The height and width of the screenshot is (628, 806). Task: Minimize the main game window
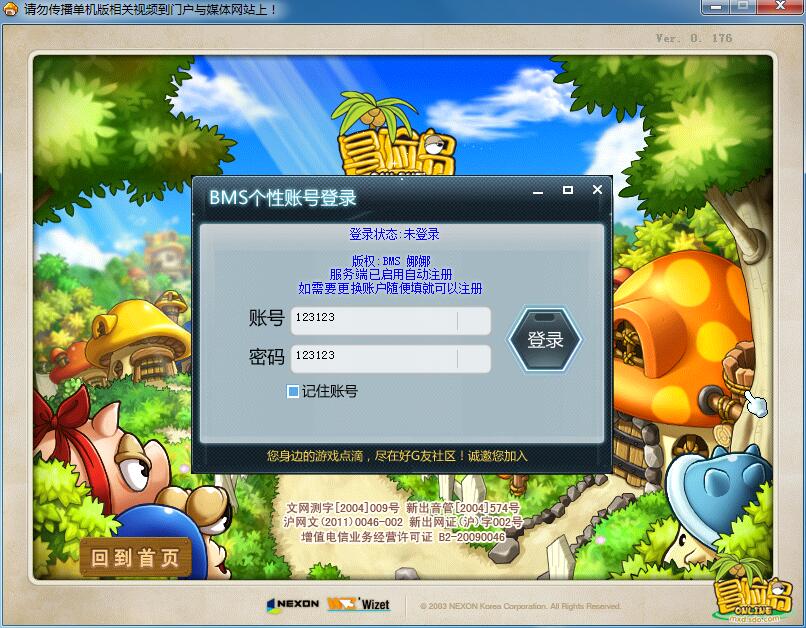[712, 8]
